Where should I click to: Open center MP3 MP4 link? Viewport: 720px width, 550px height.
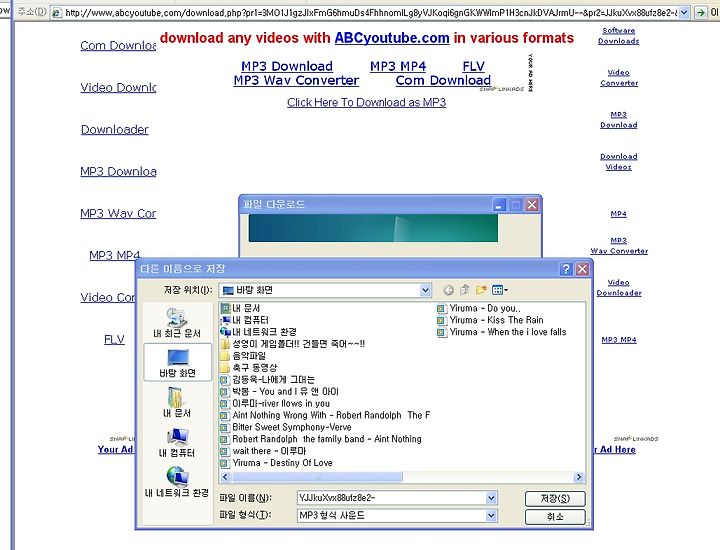398,66
